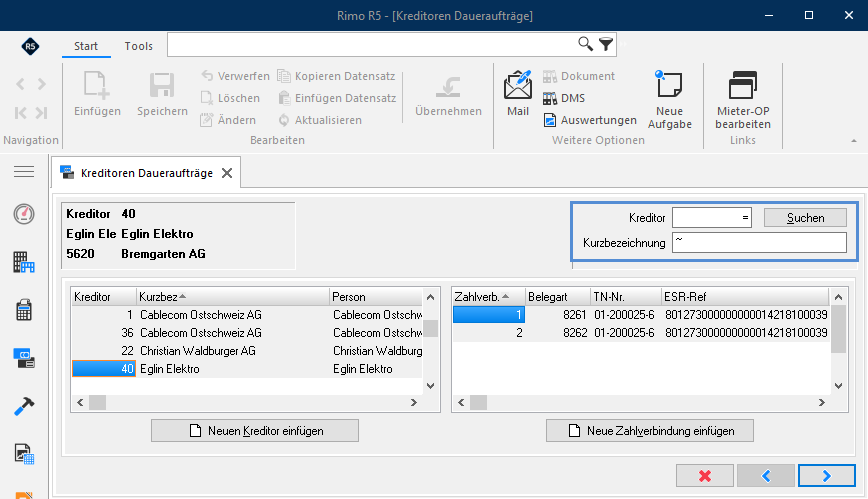Open the hammer sidebar icon
This screenshot has height=499, width=868.
tap(24, 407)
